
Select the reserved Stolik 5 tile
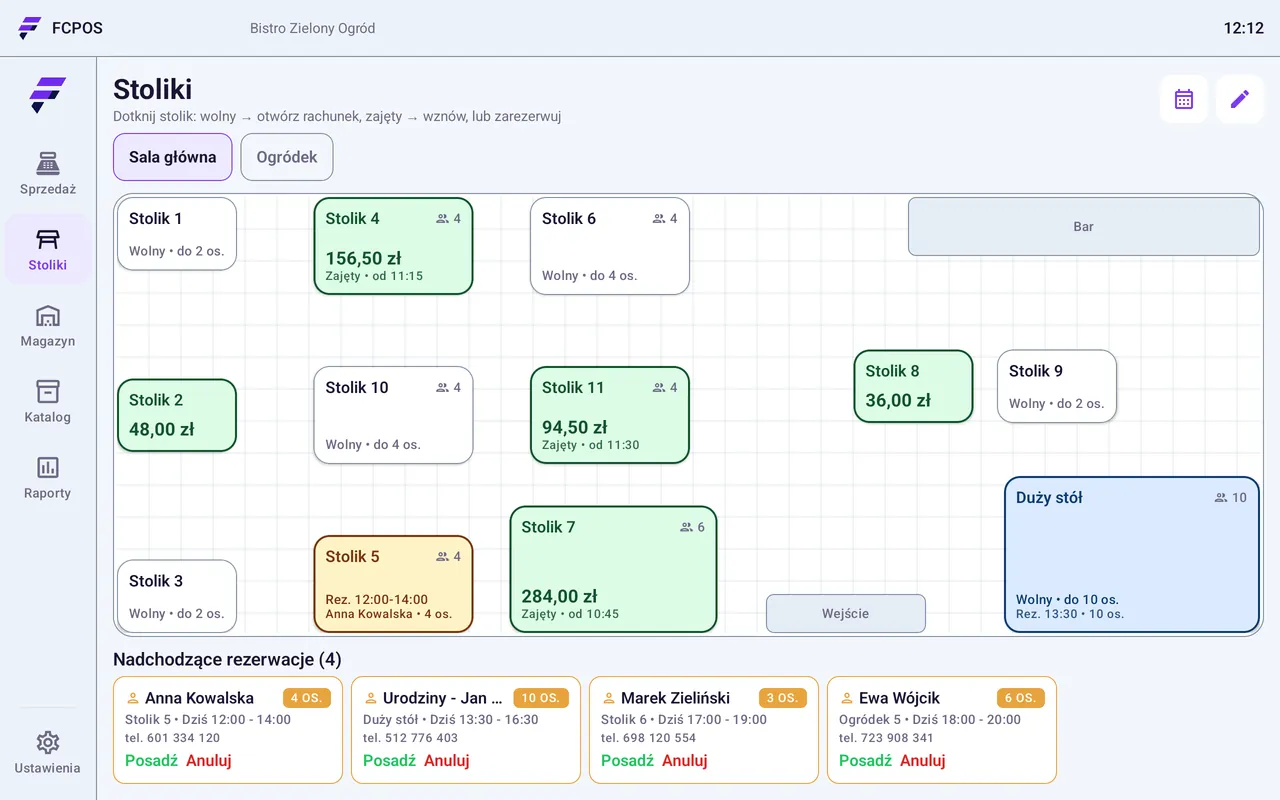coord(393,584)
